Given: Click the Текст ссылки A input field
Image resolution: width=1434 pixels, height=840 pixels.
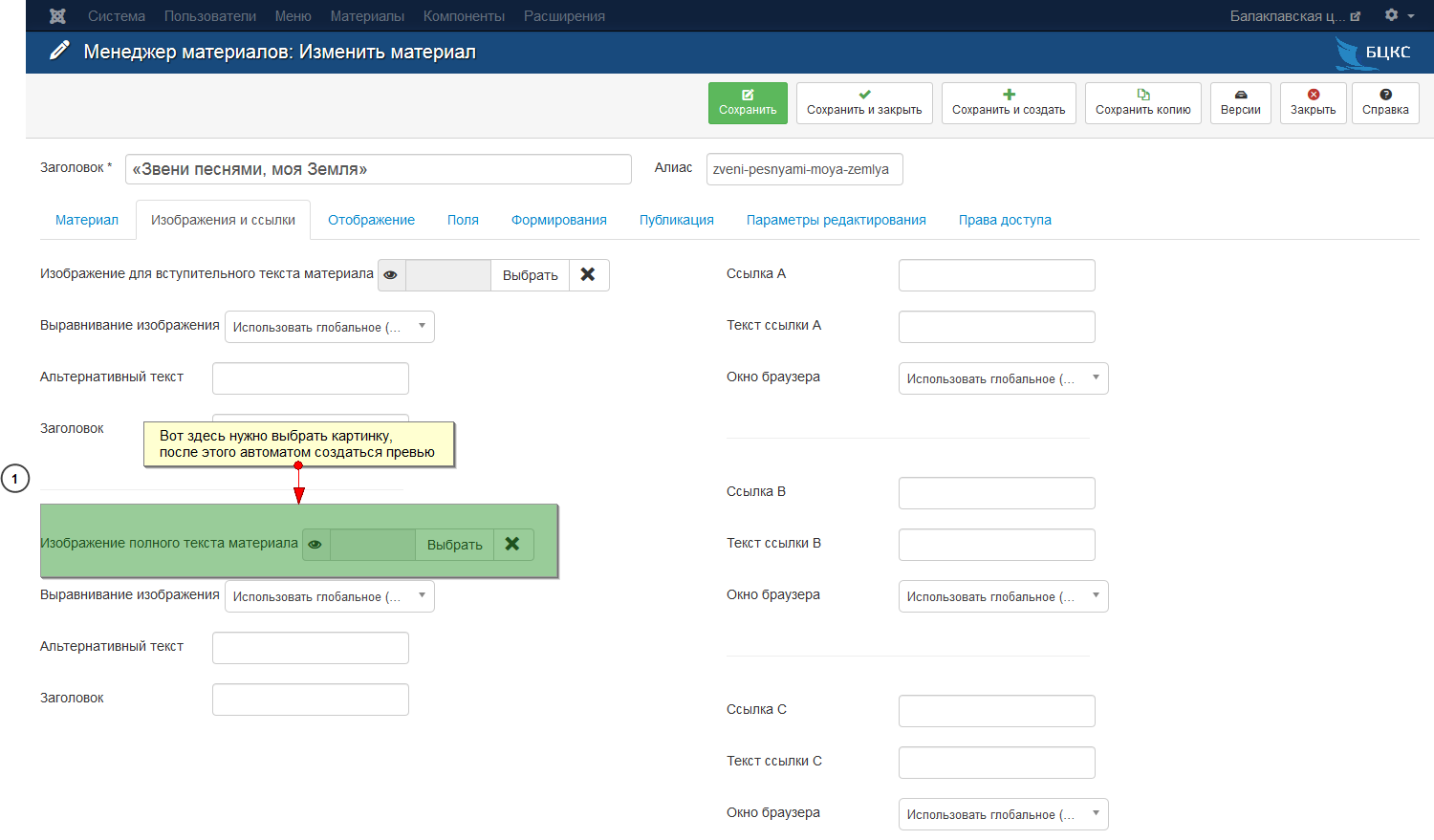Looking at the screenshot, I should click(x=997, y=327).
